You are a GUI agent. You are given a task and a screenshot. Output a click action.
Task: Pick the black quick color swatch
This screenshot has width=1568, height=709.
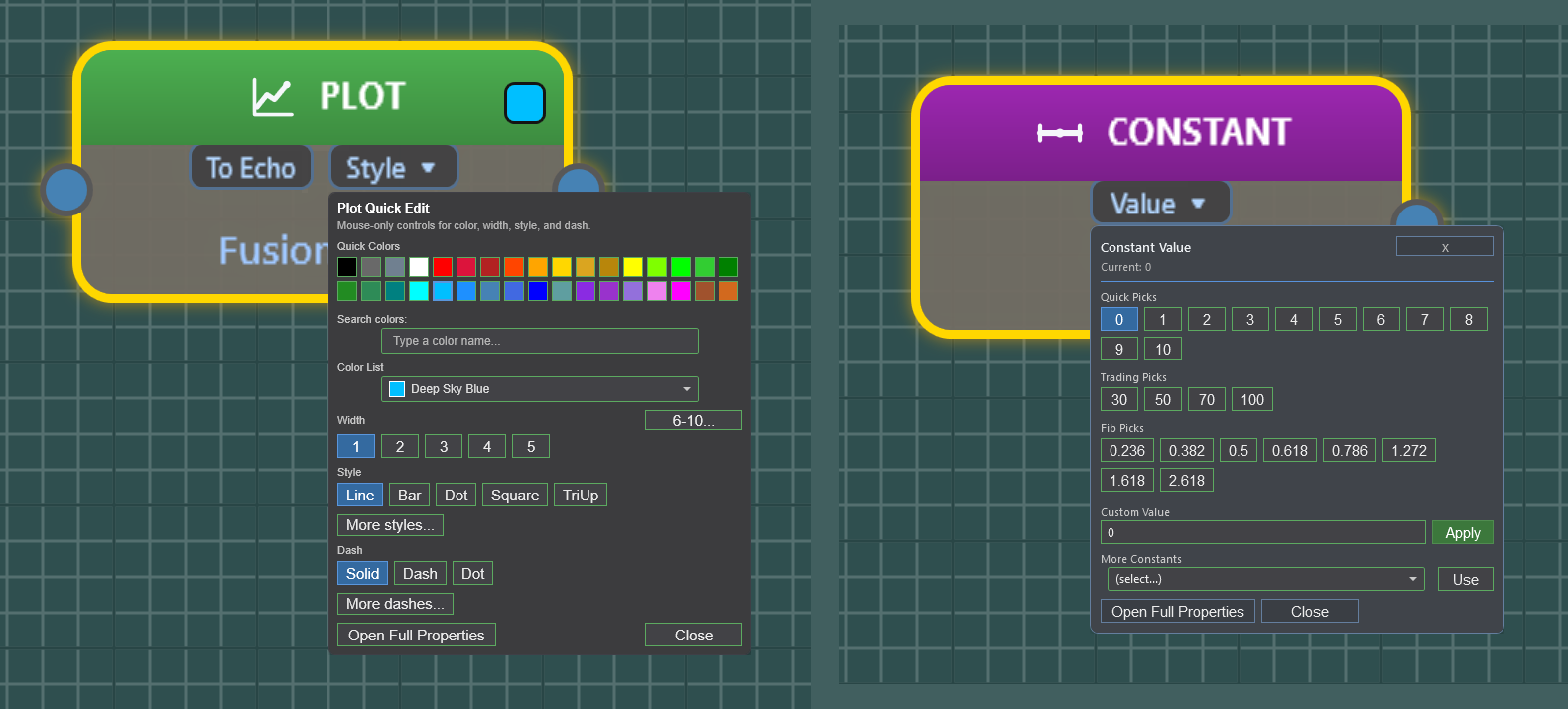pyautogui.click(x=347, y=267)
